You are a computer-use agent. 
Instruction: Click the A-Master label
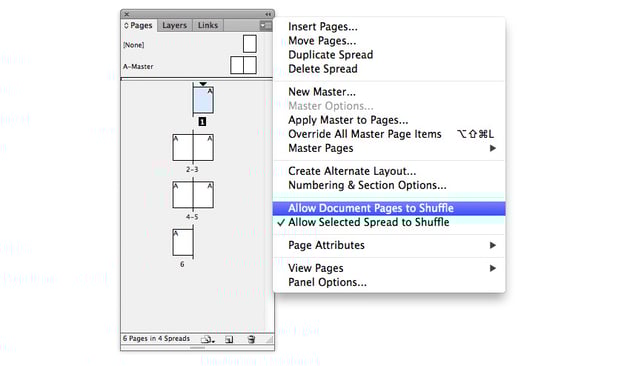(138, 67)
